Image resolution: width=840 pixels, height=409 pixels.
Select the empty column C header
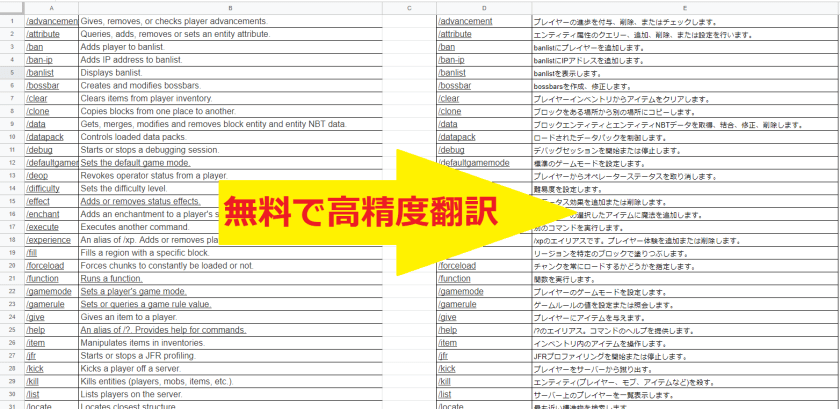409,8
